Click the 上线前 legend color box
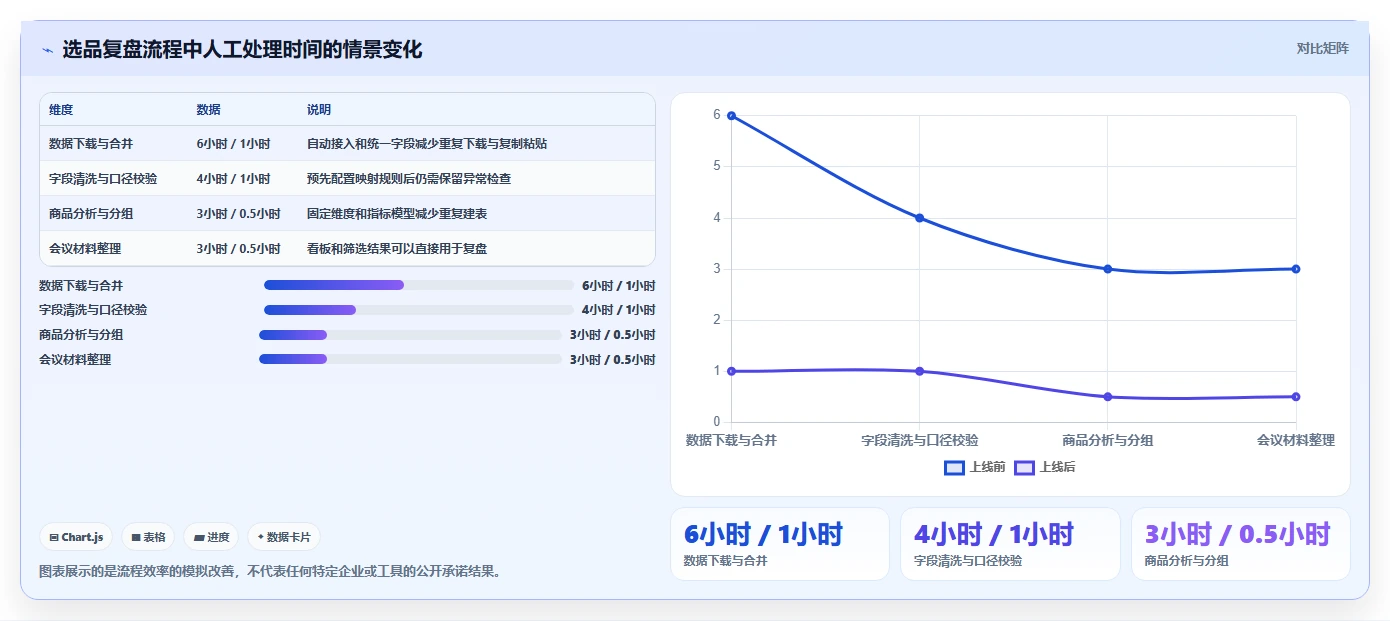 [955, 467]
